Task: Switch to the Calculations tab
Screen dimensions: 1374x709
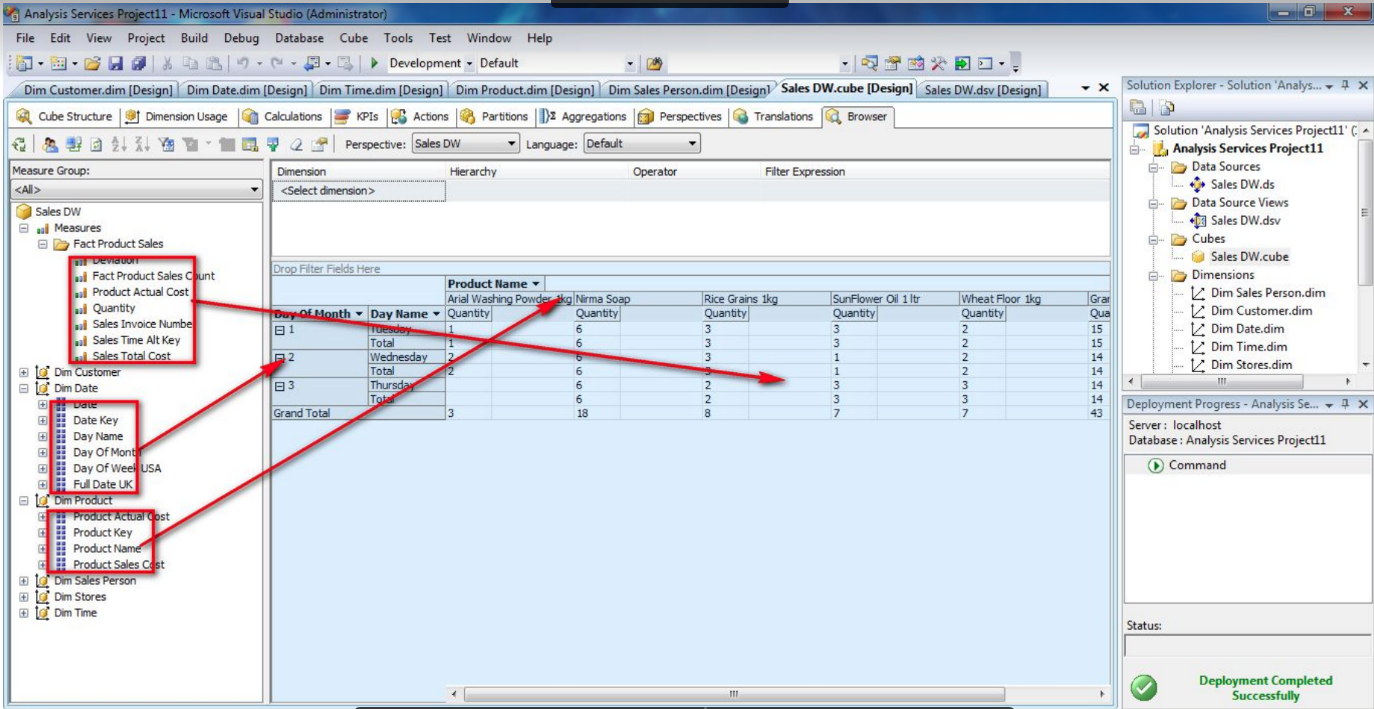Action: point(283,116)
